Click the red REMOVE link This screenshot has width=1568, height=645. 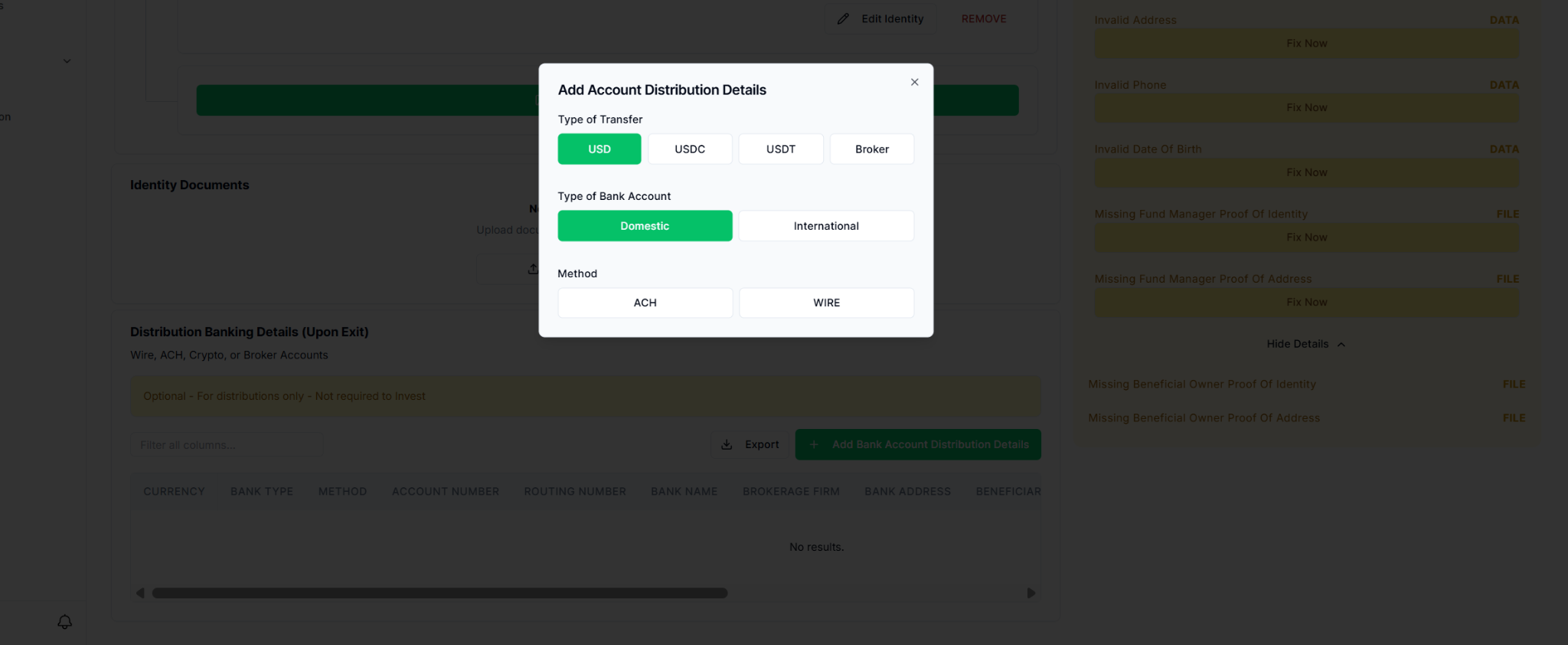point(984,19)
